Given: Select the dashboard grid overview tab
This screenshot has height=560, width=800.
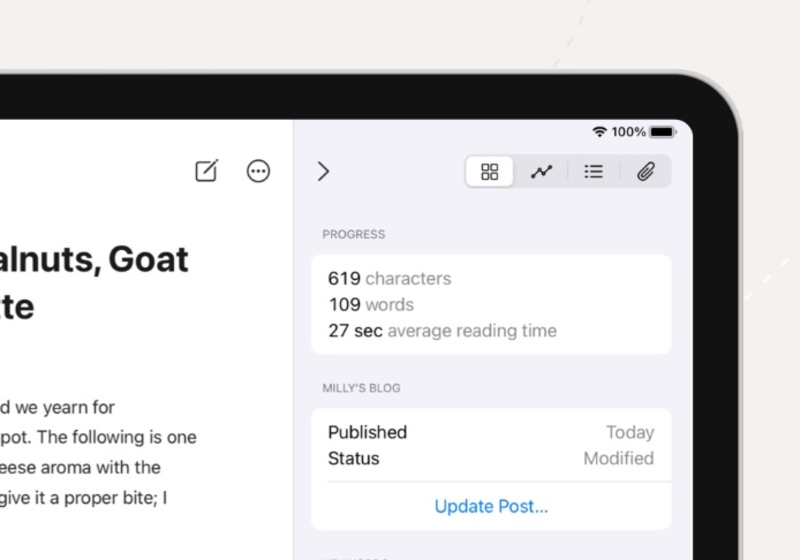Looking at the screenshot, I should [x=489, y=171].
